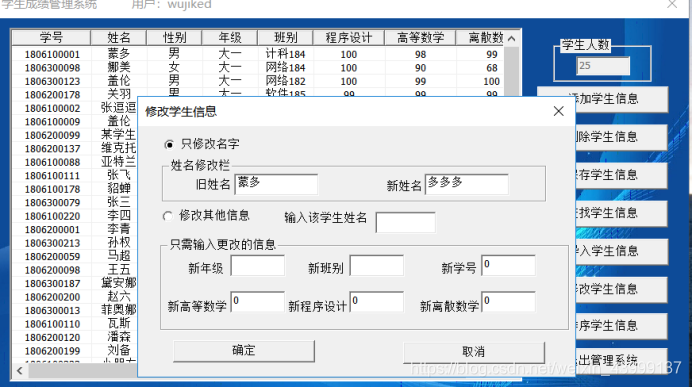Screen dimensions: 692x387
Task: Click the 保存学生信息 button in main window
Action: point(622,175)
